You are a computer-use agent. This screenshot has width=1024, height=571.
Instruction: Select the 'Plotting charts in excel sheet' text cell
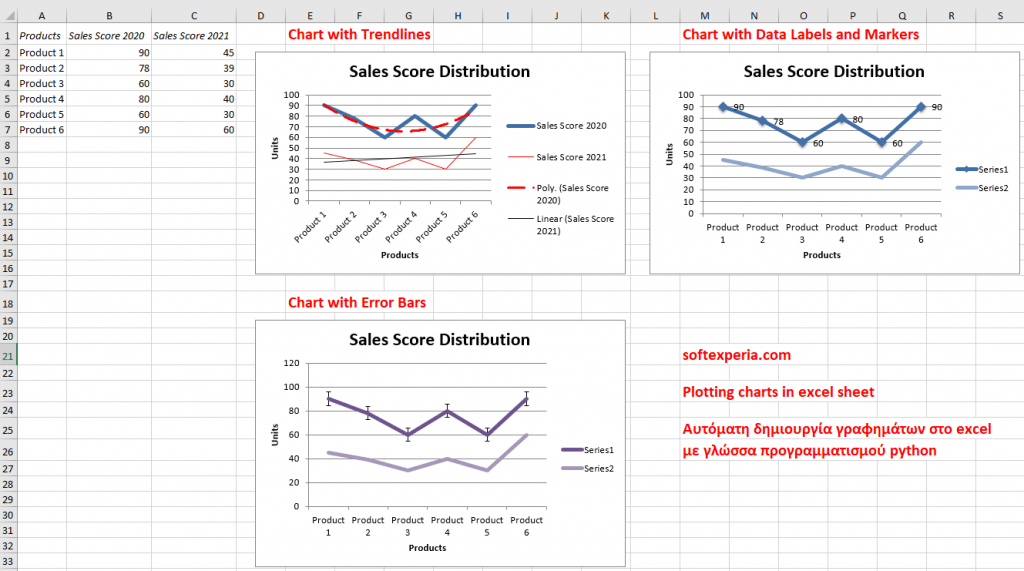(x=778, y=392)
